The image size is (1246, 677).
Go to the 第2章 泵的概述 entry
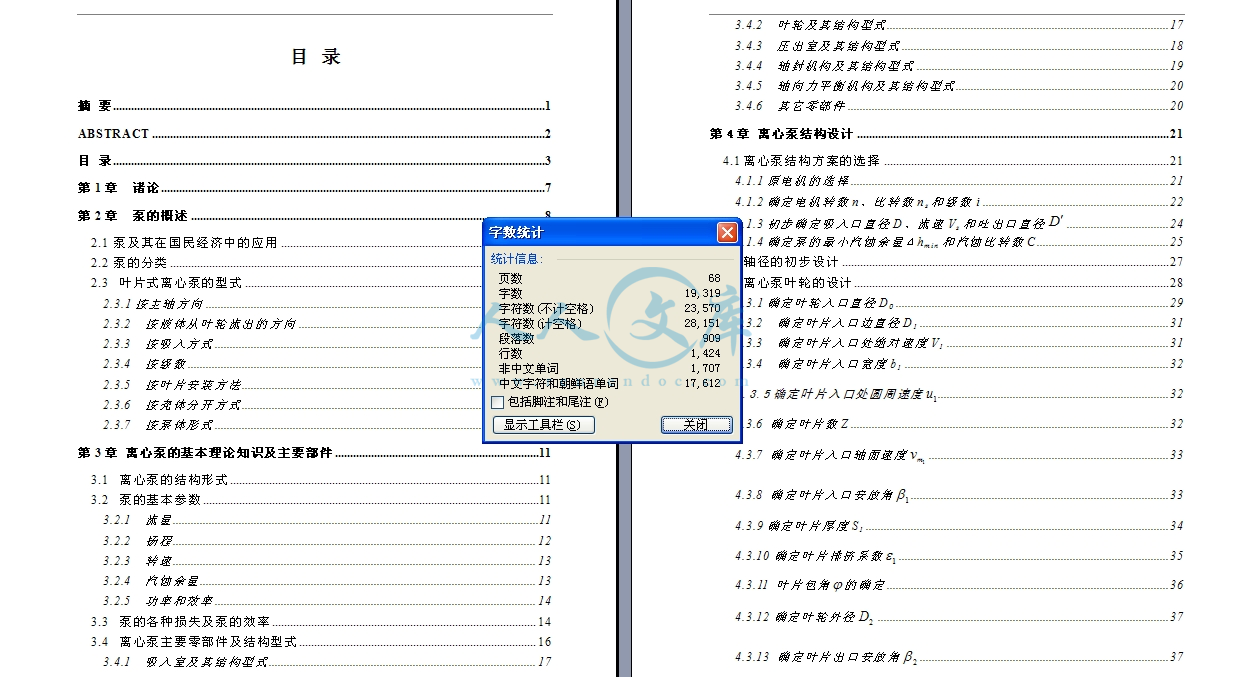(x=315, y=215)
